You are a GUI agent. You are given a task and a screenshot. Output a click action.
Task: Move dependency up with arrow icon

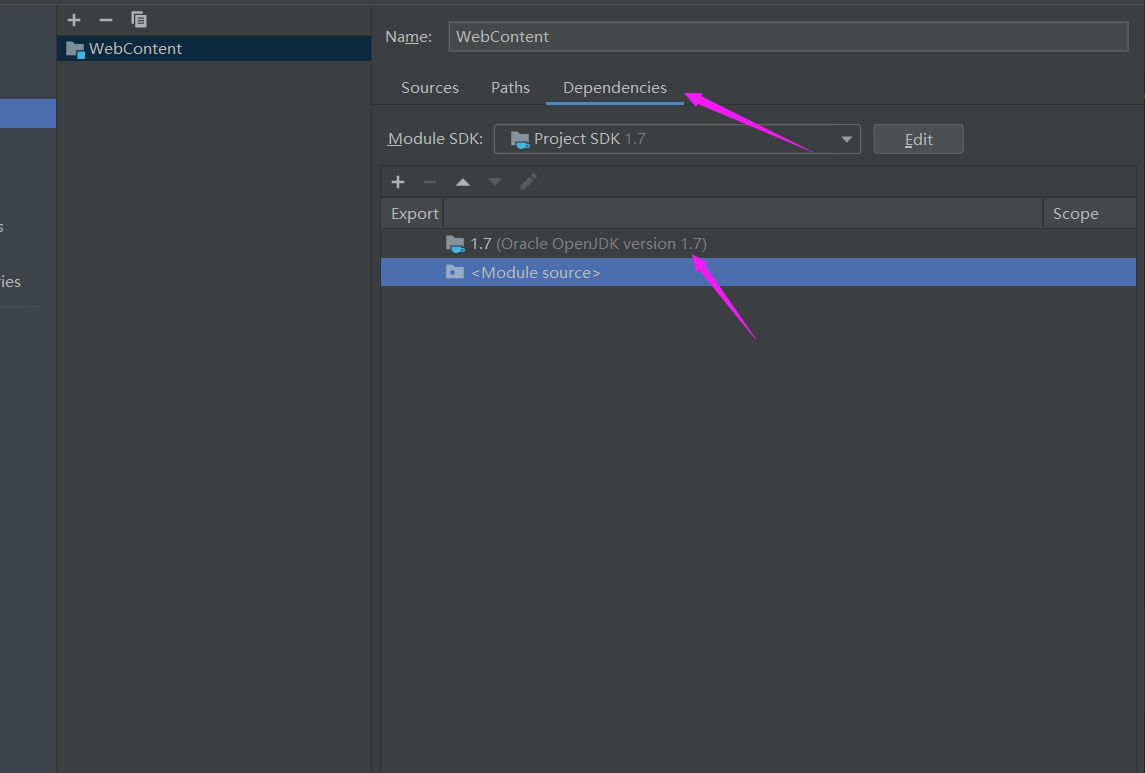463,182
